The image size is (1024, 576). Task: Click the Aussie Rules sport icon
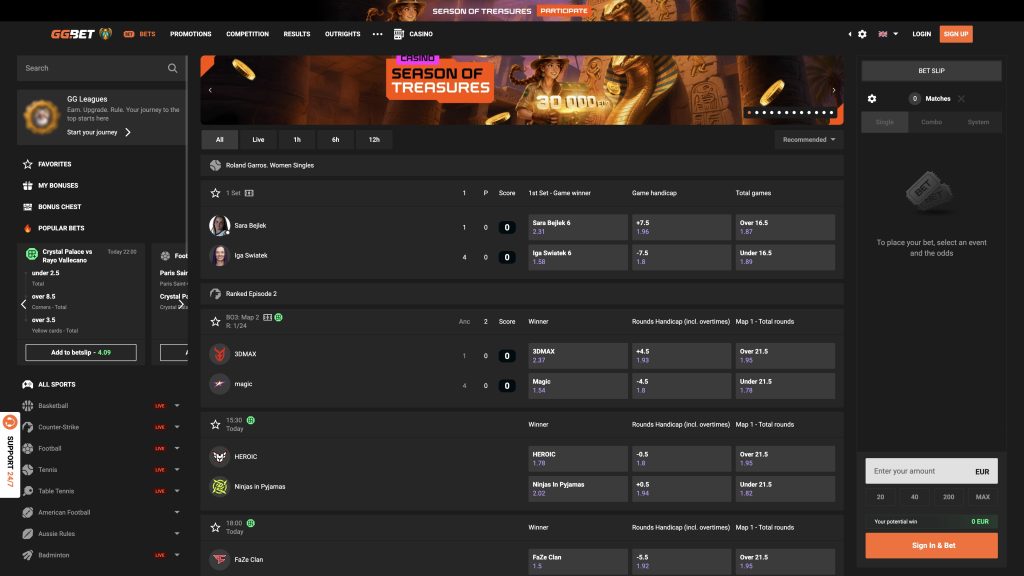(x=27, y=534)
